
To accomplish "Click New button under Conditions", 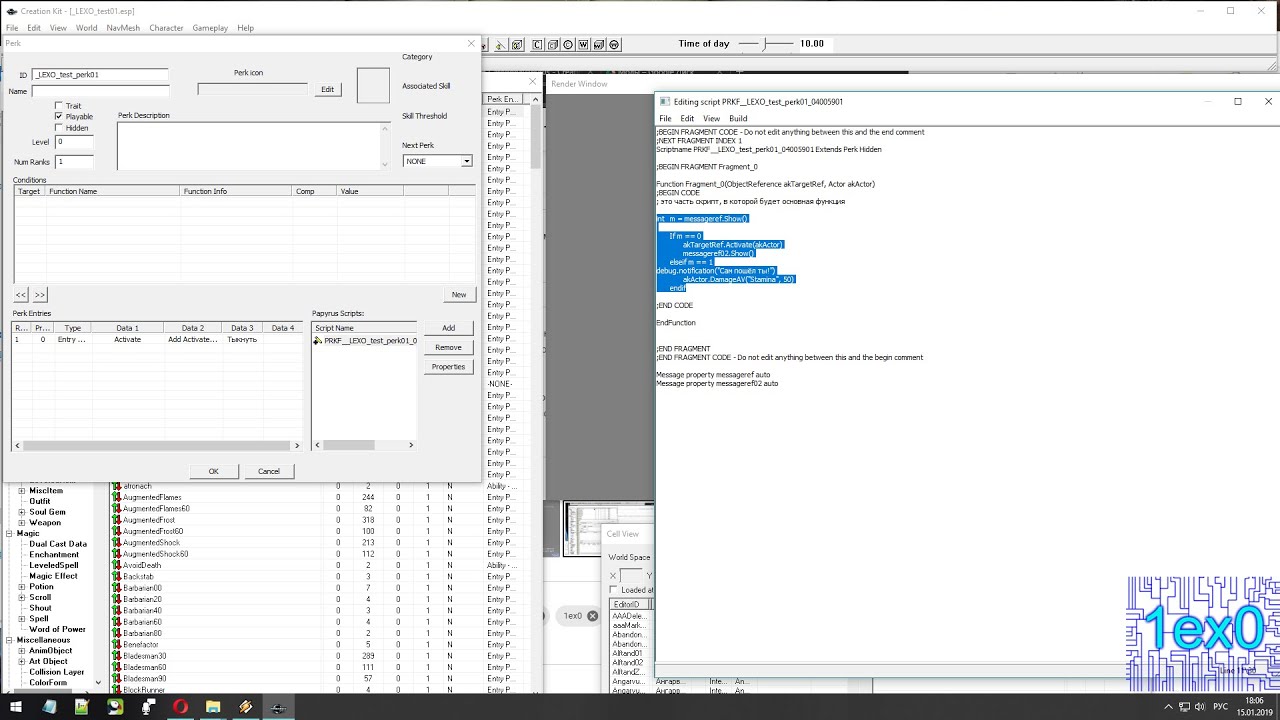I will coord(458,294).
